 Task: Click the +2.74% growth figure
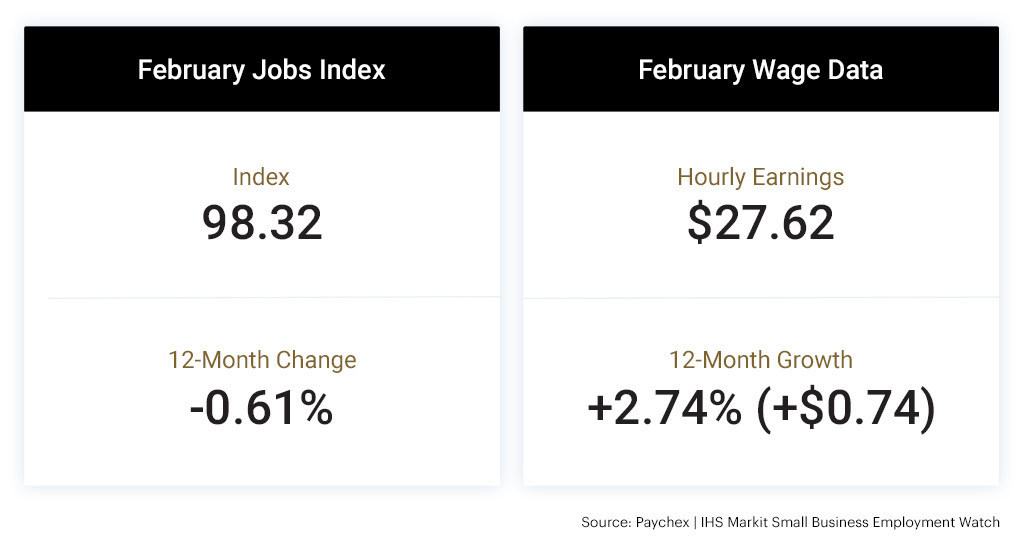pyautogui.click(x=665, y=408)
